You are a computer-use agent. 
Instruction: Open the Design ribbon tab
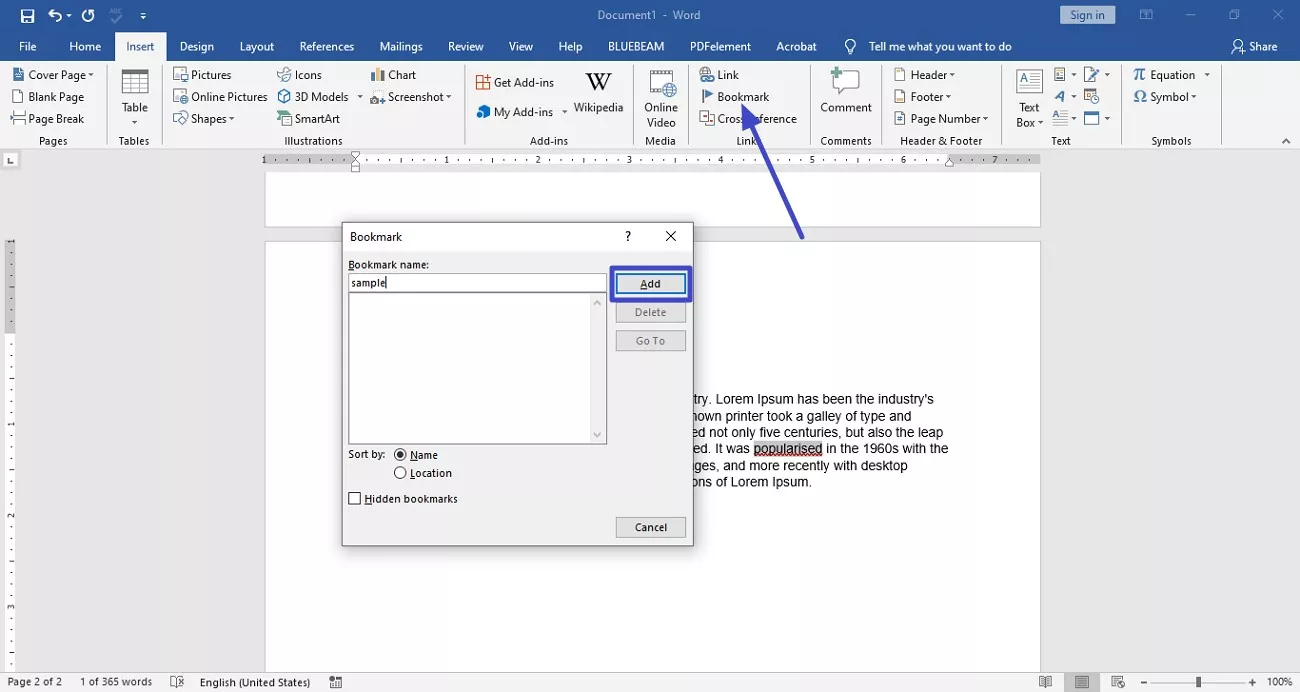tap(197, 46)
